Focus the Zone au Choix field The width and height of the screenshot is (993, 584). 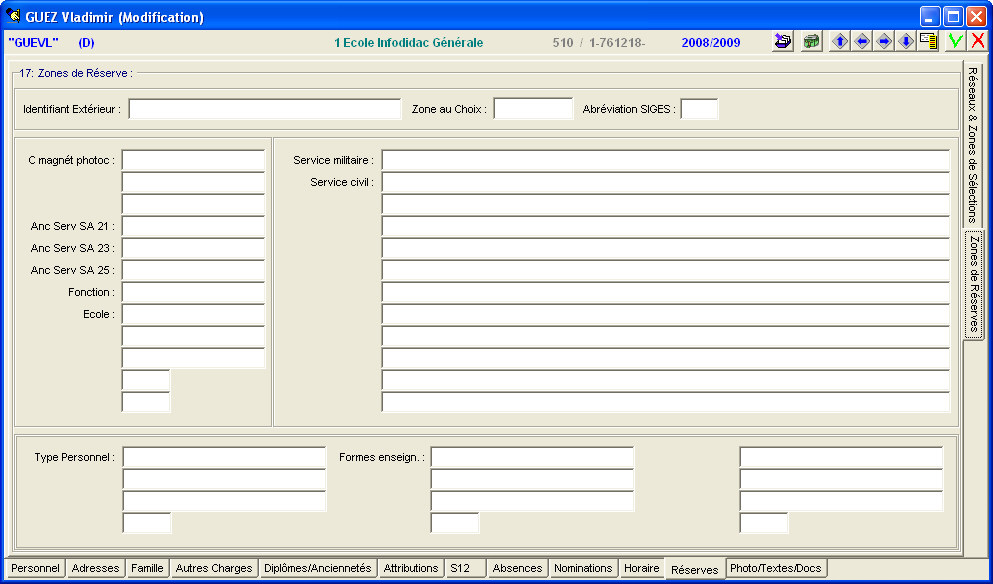coord(533,109)
